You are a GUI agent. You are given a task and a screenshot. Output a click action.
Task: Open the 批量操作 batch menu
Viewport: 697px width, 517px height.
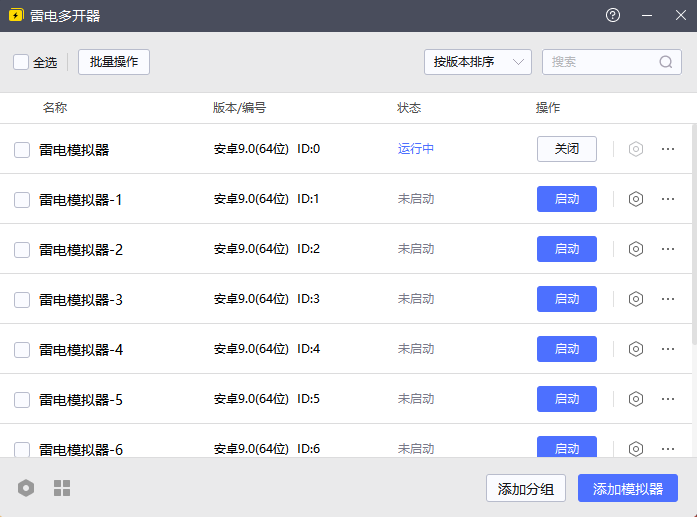tap(114, 62)
